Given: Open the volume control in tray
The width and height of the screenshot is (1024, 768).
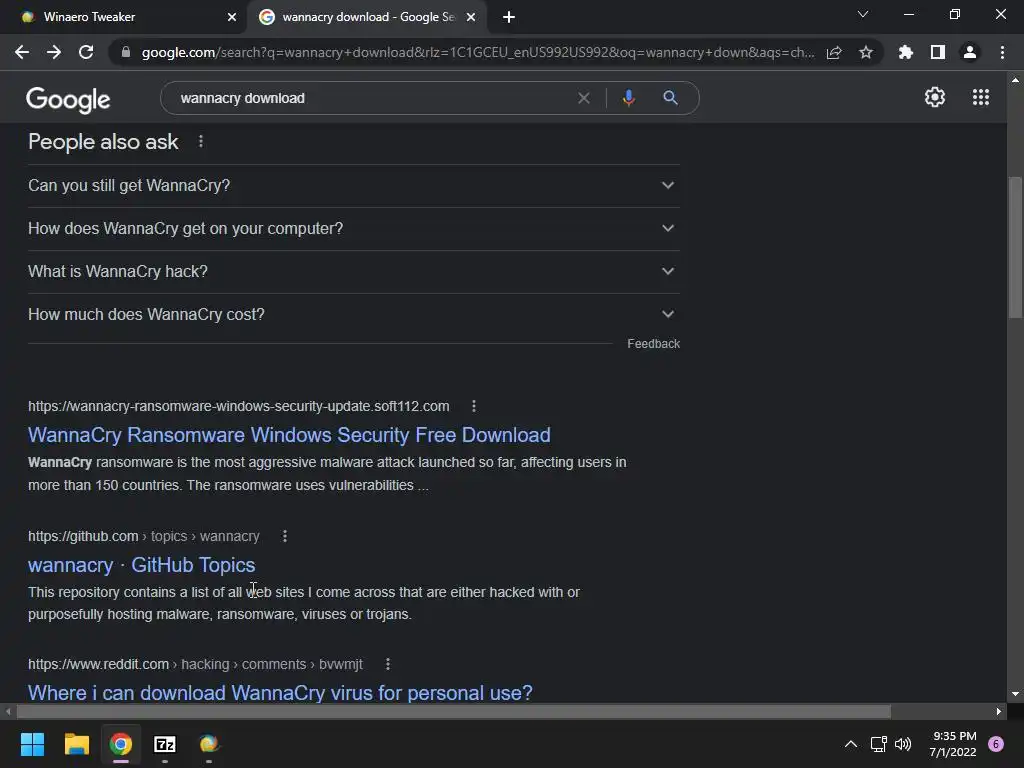Looking at the screenshot, I should pos(903,744).
